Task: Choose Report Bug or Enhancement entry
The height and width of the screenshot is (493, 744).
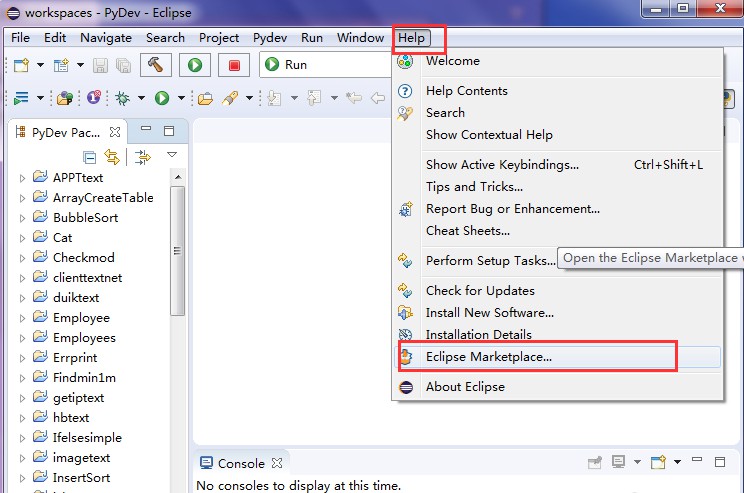Action: (558, 209)
